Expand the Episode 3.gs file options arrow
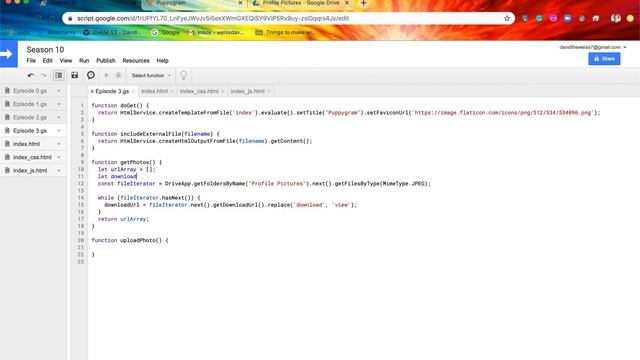 coord(59,131)
